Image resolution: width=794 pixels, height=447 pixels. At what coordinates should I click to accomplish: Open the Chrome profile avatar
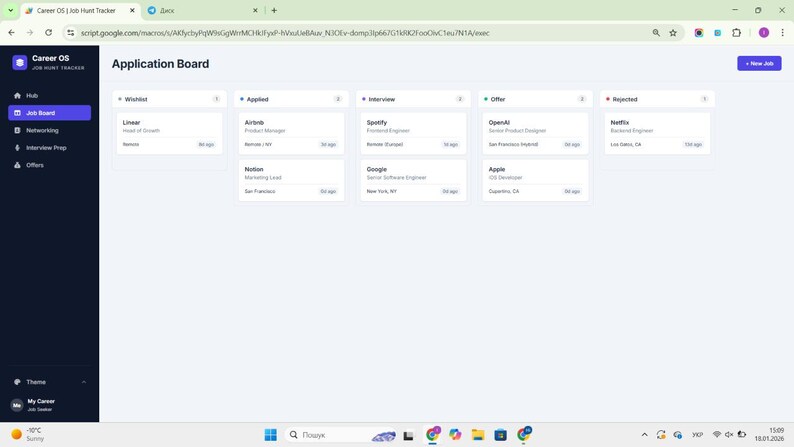coord(764,33)
